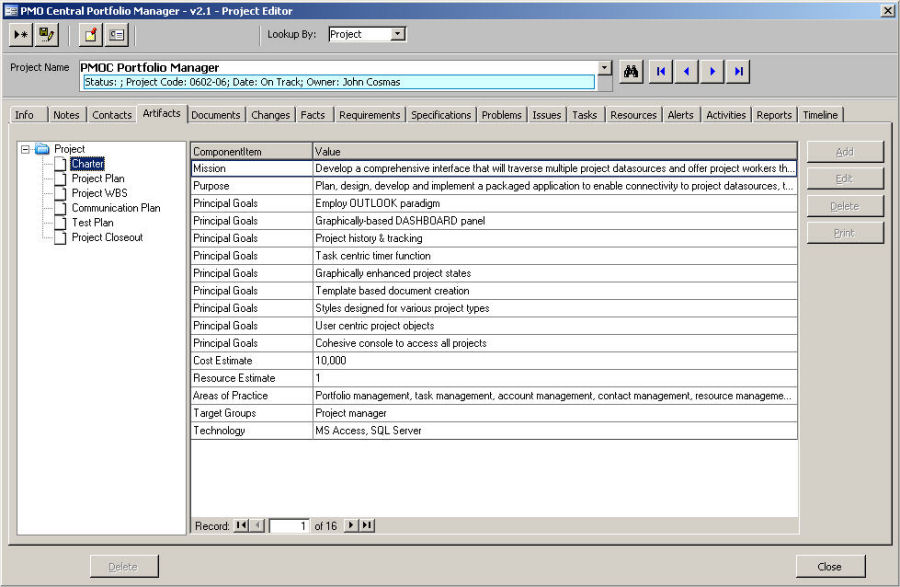The width and height of the screenshot is (900, 587).
Task: Open the Lookup By dropdown
Action: 397,34
